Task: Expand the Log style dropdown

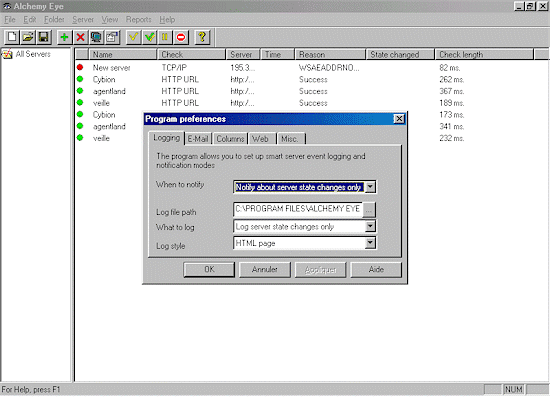Action: (370, 243)
